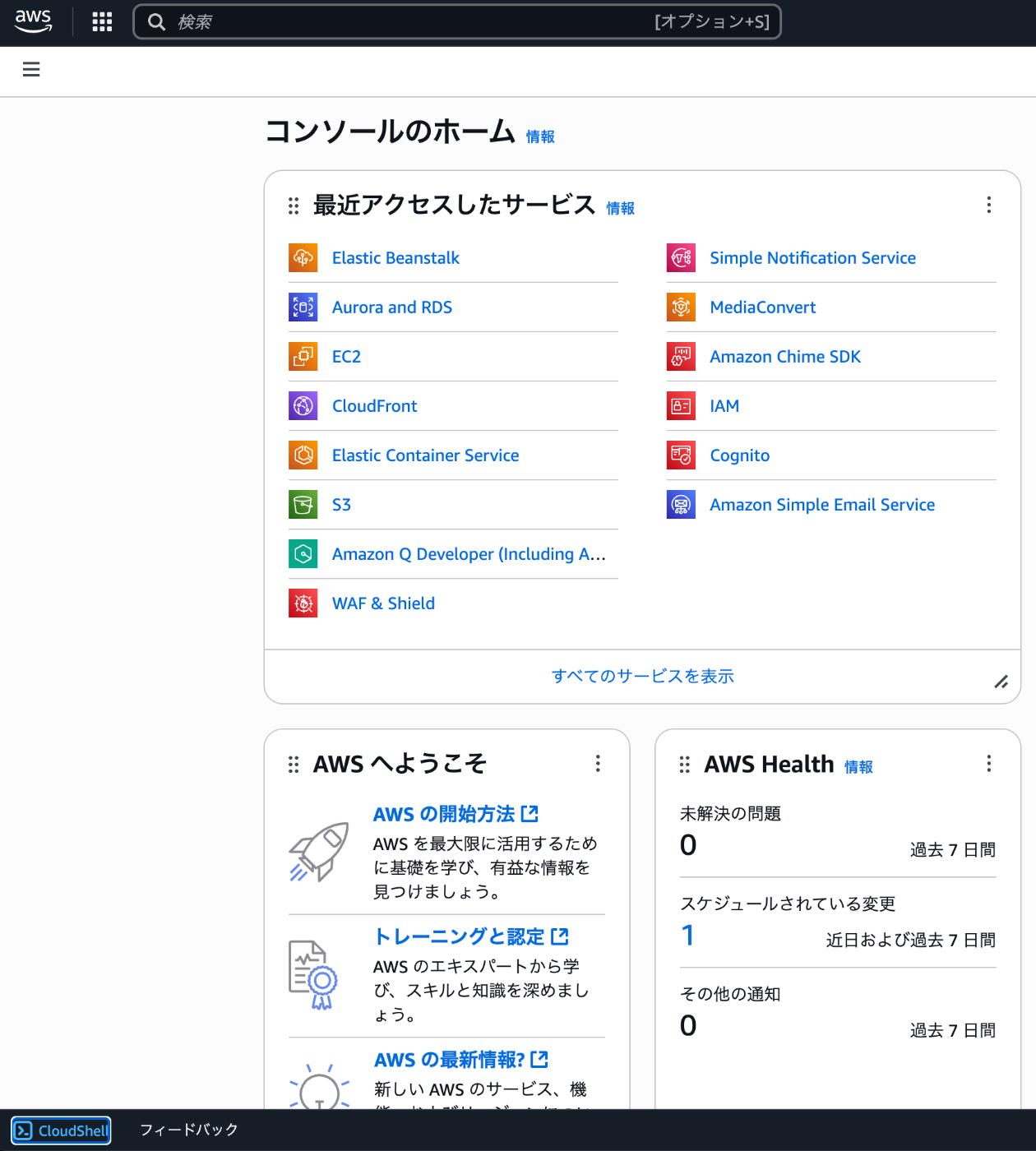The width and height of the screenshot is (1036, 1151).
Task: Click the Amazon Simple Email Service icon
Action: coord(681,505)
